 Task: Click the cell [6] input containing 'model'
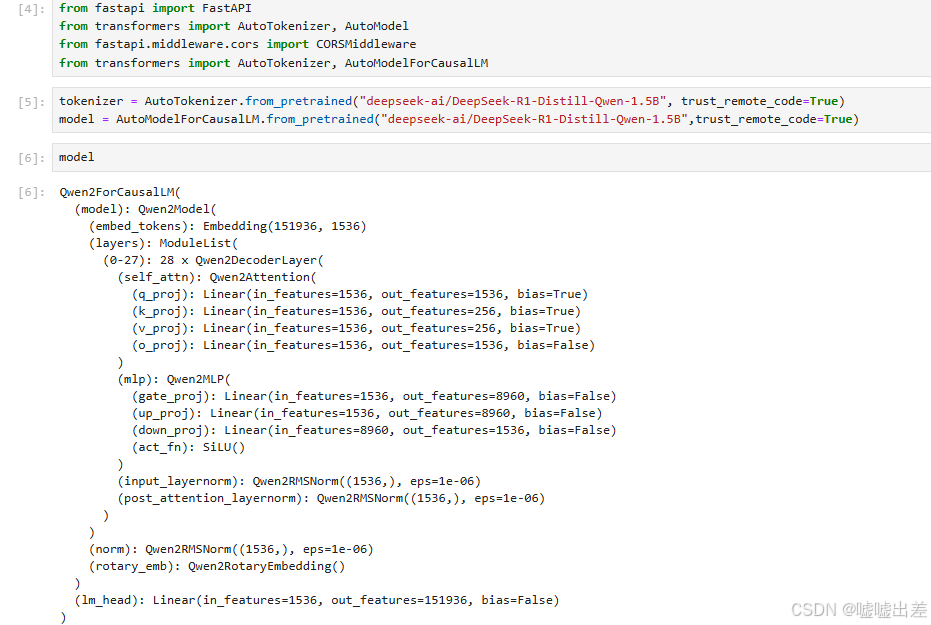pos(492,157)
